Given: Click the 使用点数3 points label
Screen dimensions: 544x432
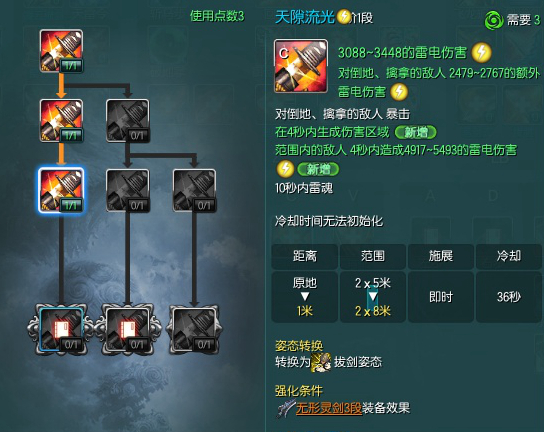Looking at the screenshot, I should click(217, 16).
